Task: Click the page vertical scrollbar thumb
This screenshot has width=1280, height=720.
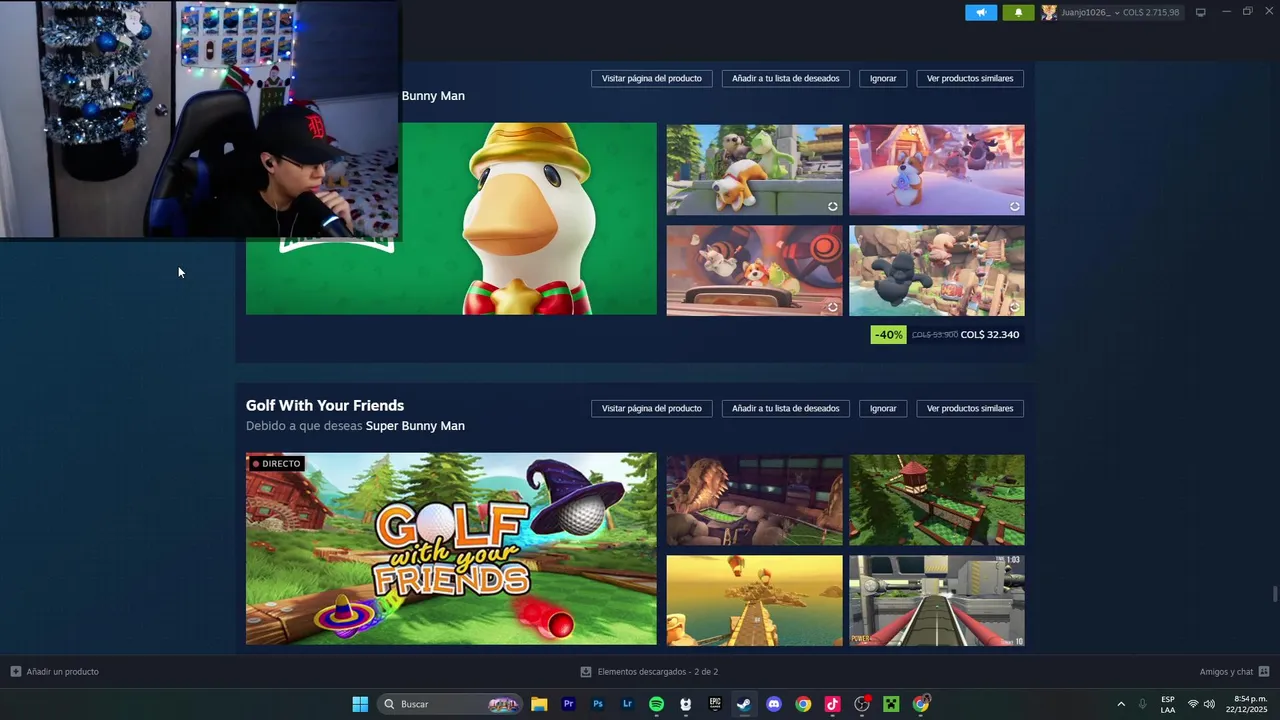Action: coord(1275,594)
